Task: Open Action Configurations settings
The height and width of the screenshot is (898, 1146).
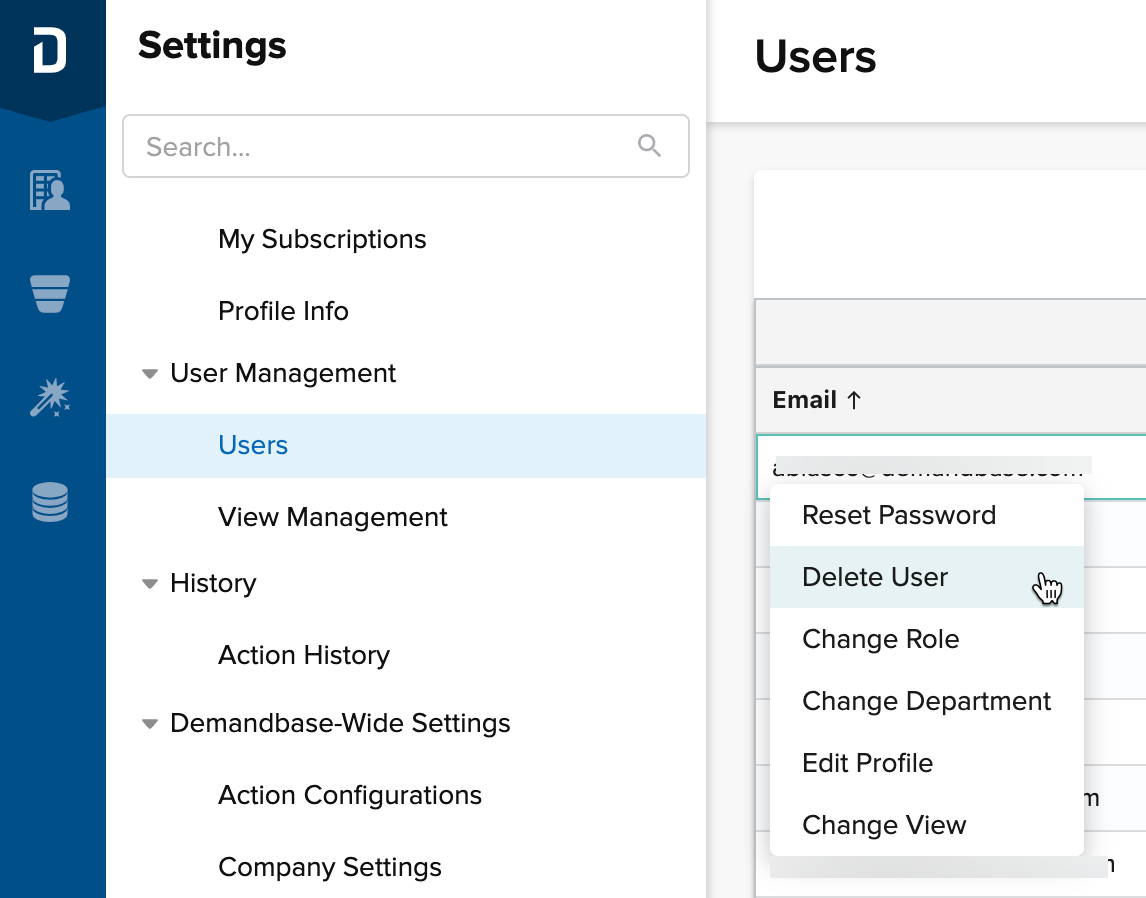Action: pos(350,795)
